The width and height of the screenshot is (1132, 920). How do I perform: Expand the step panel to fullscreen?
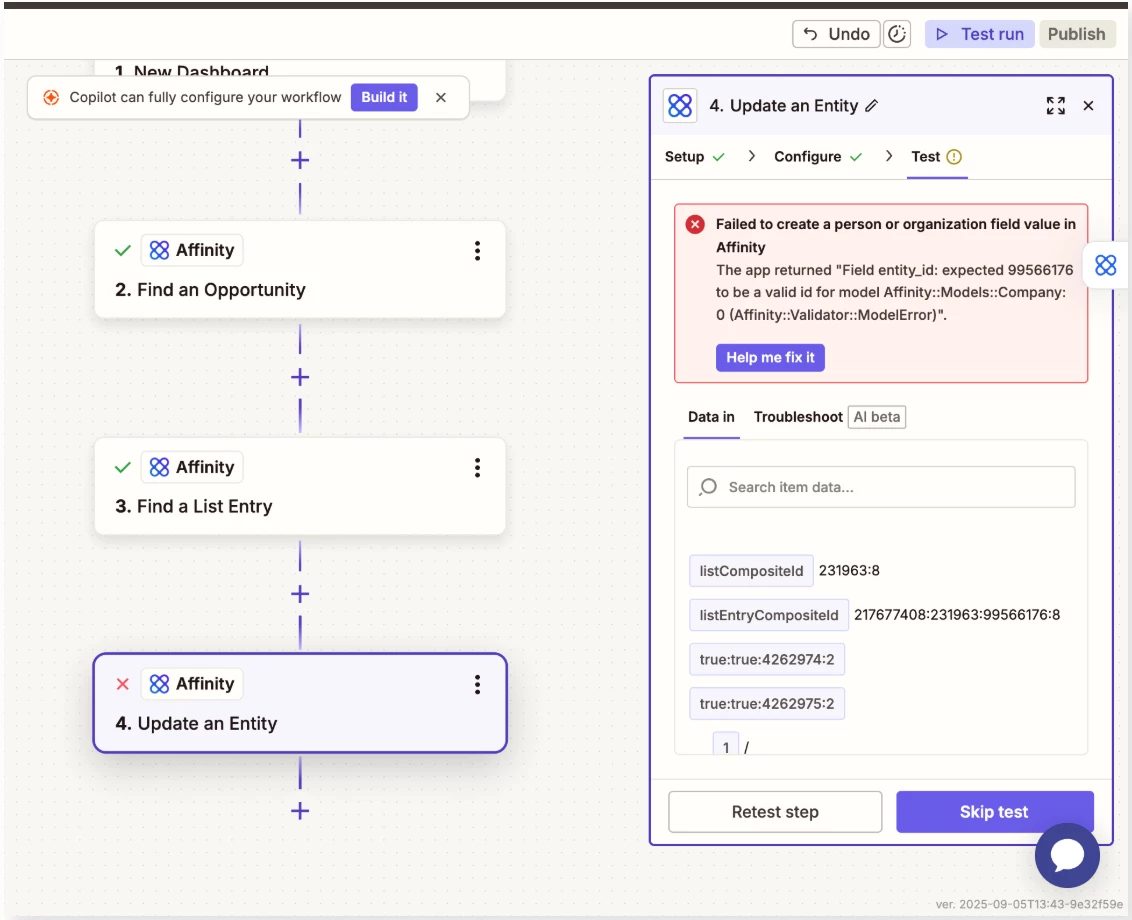click(1055, 105)
